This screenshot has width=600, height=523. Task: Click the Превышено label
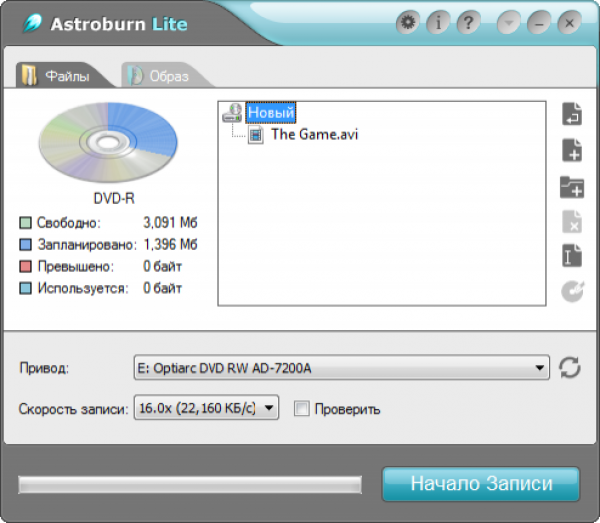coord(76,266)
